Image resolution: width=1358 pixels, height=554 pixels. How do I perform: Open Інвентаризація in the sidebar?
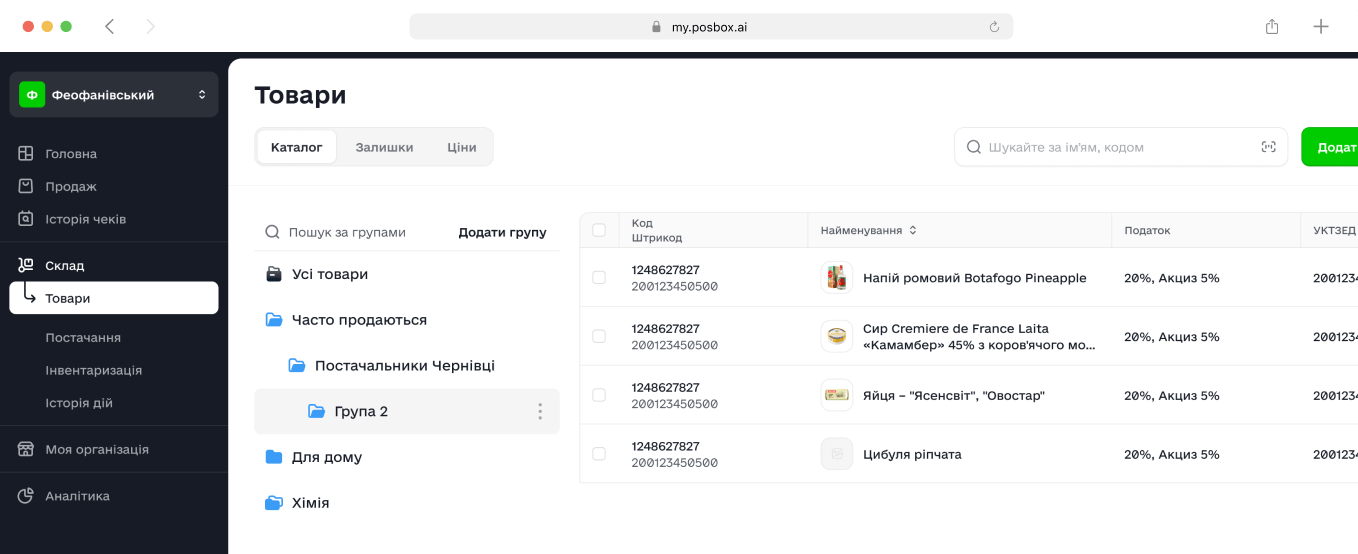tap(94, 370)
